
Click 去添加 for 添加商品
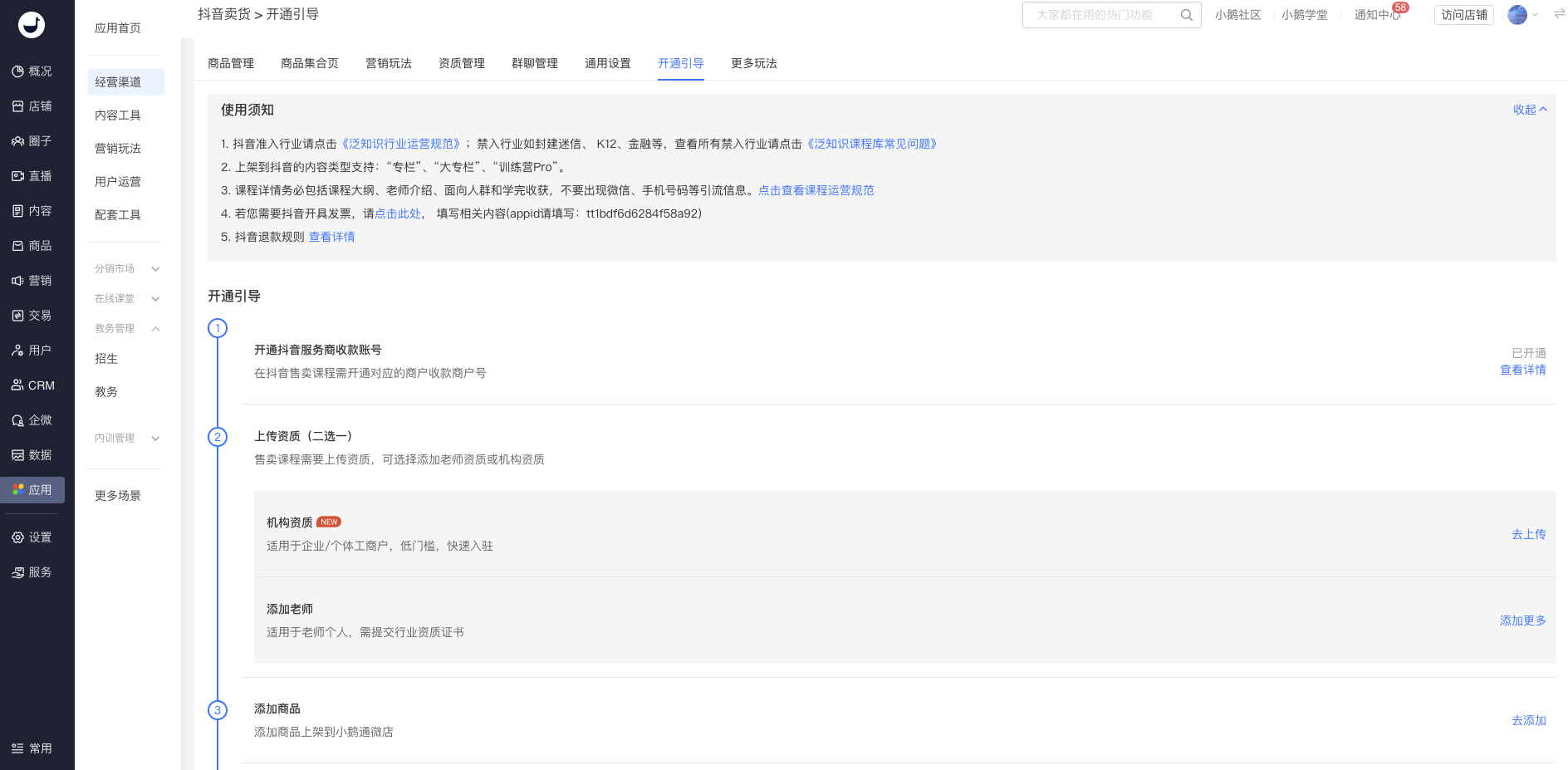pyautogui.click(x=1529, y=720)
